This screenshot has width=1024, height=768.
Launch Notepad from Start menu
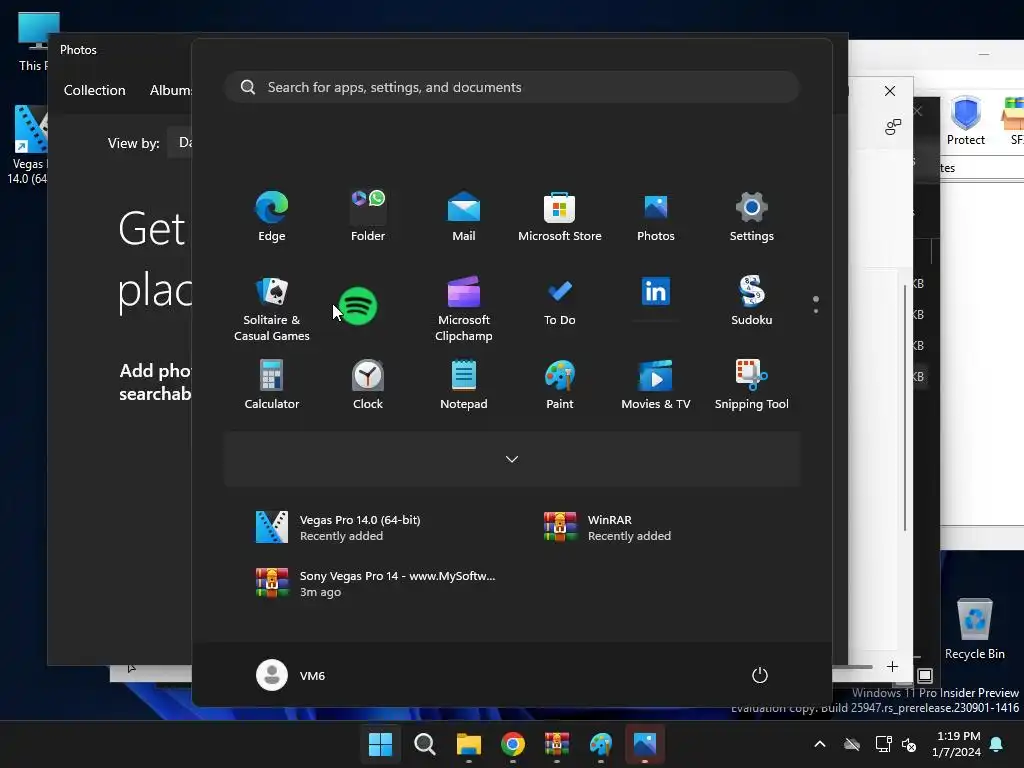click(464, 385)
